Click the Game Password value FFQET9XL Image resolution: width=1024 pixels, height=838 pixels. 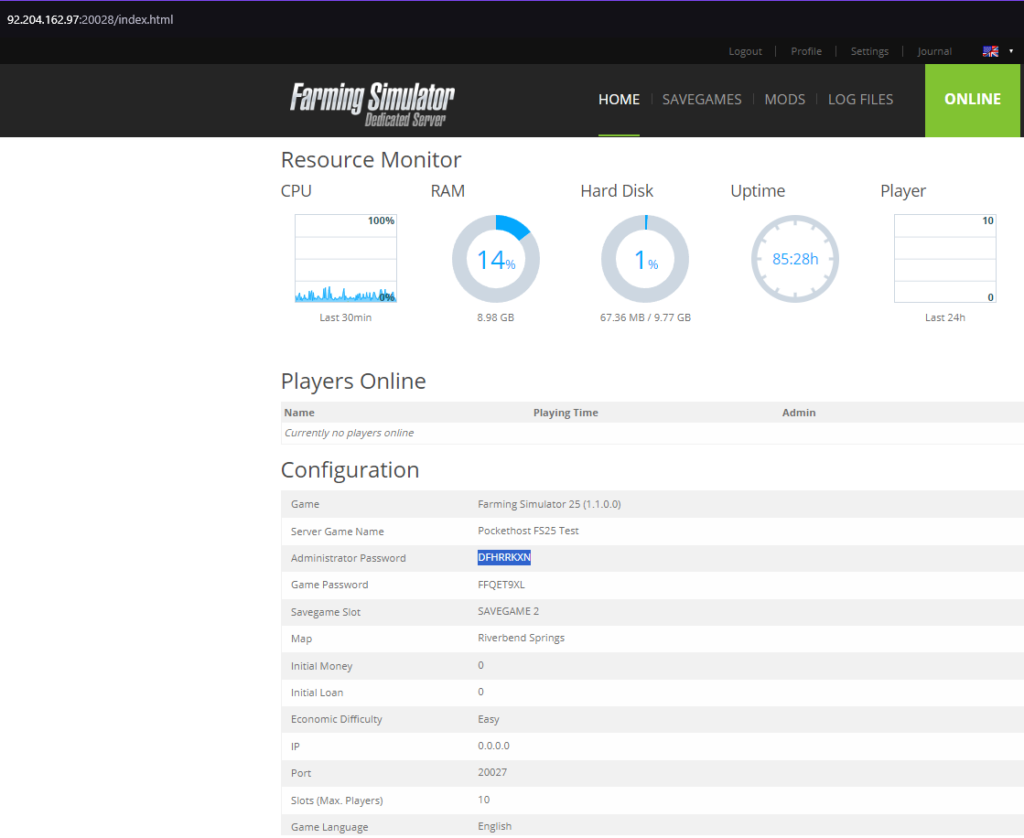click(501, 585)
